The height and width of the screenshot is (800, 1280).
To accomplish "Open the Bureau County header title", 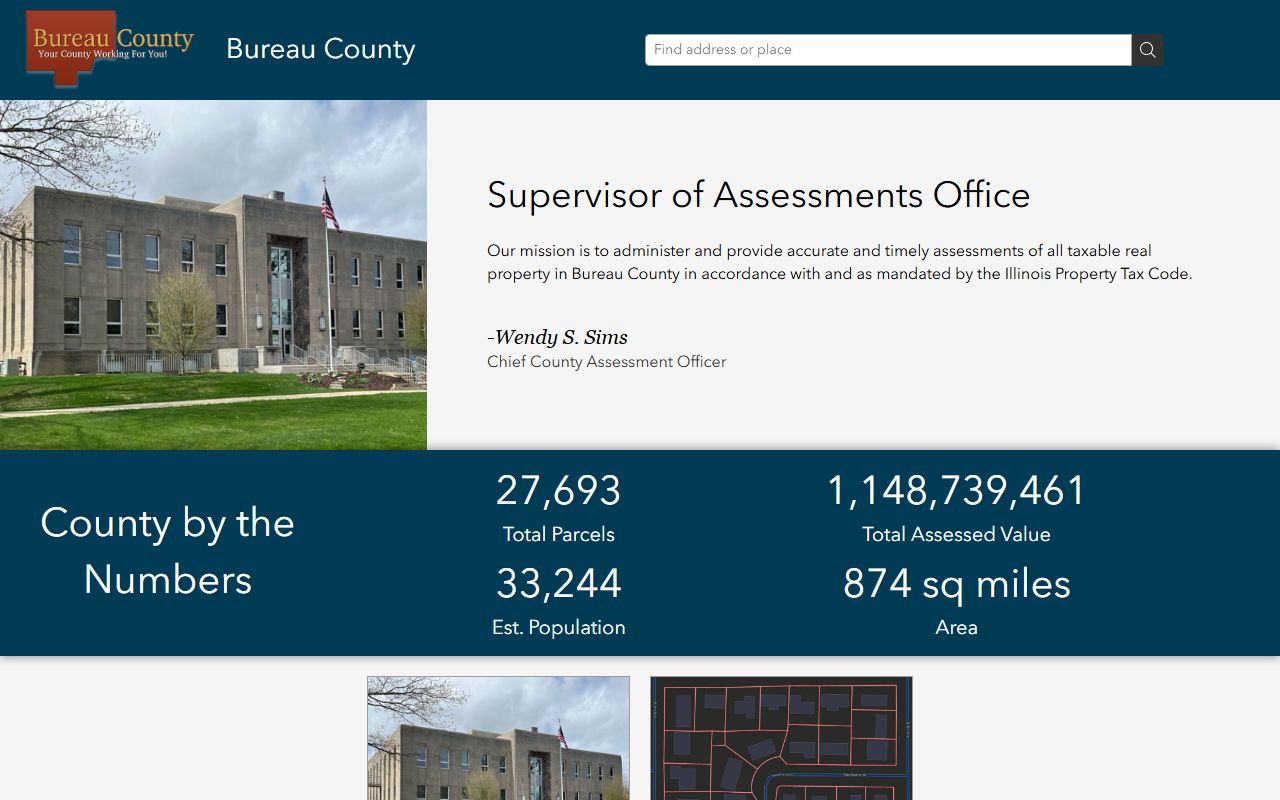I will click(320, 49).
